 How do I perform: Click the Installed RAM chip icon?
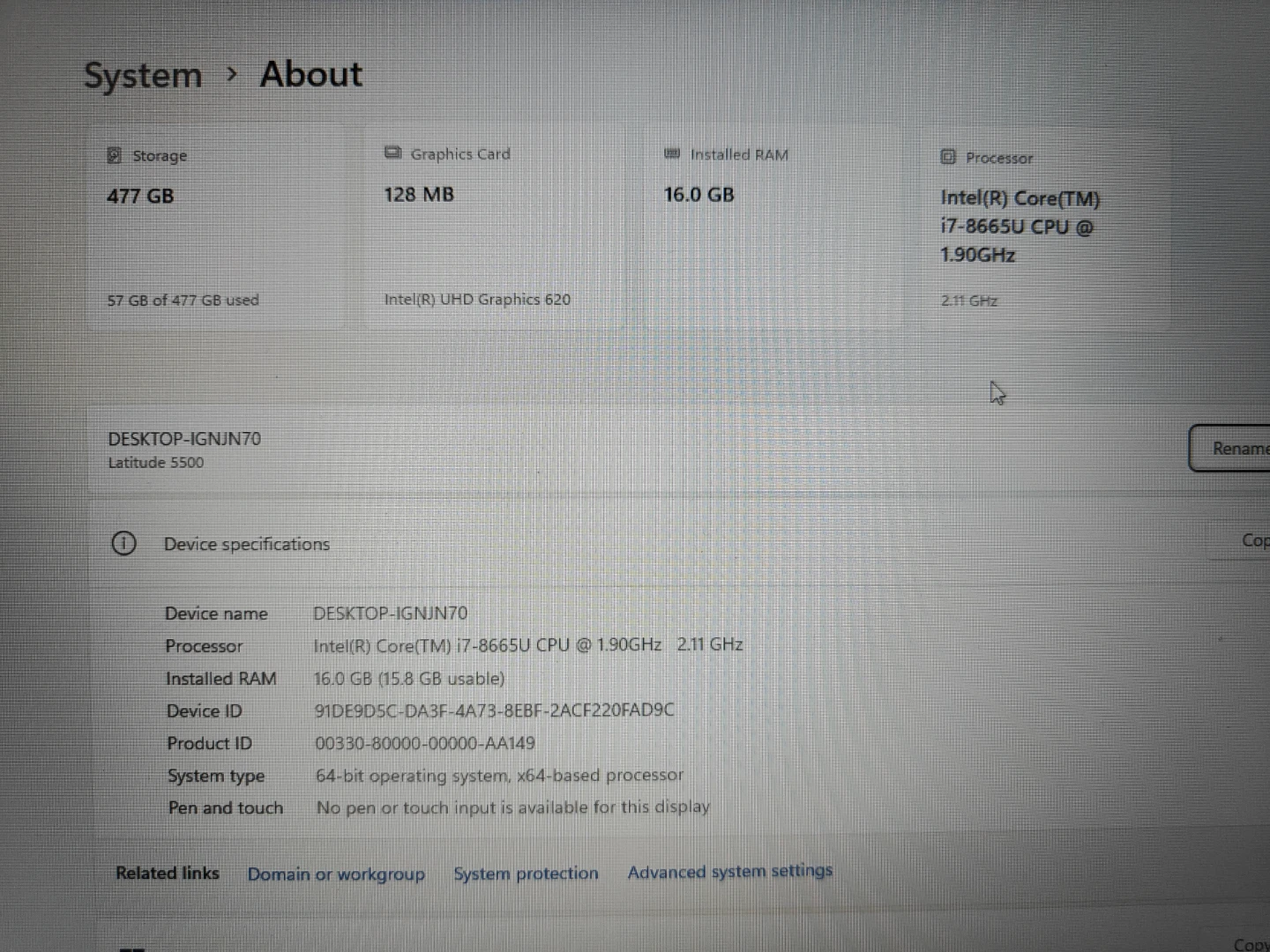pos(672,153)
